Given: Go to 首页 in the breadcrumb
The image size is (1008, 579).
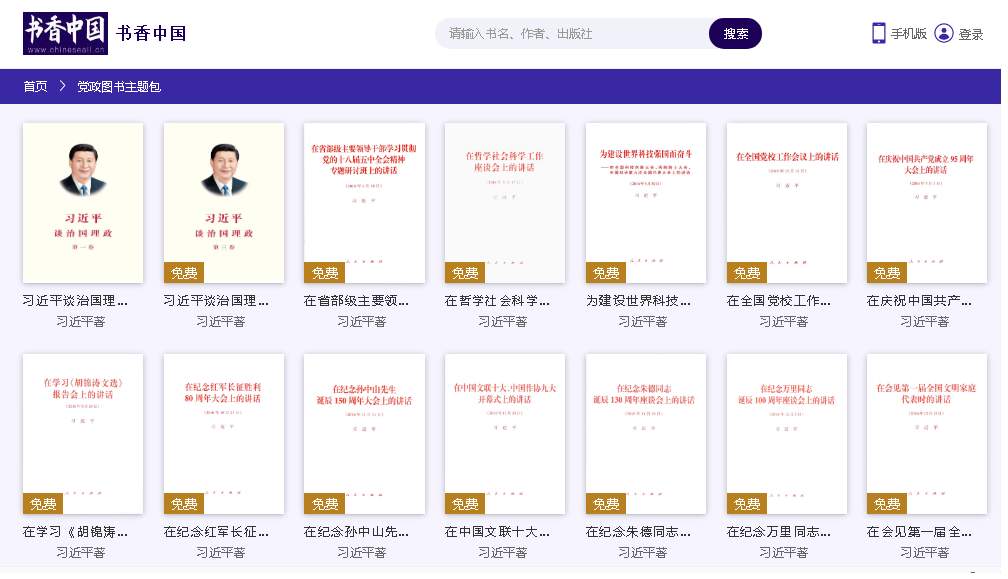Looking at the screenshot, I should point(35,87).
